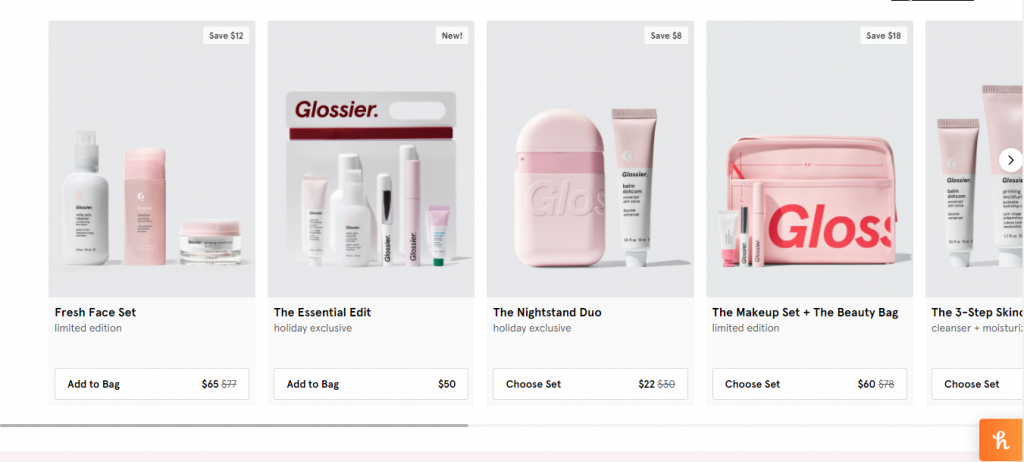Screen dimensions: 1024x462
Task: Choose set for The Nightstand Duo
Action: click(x=590, y=384)
